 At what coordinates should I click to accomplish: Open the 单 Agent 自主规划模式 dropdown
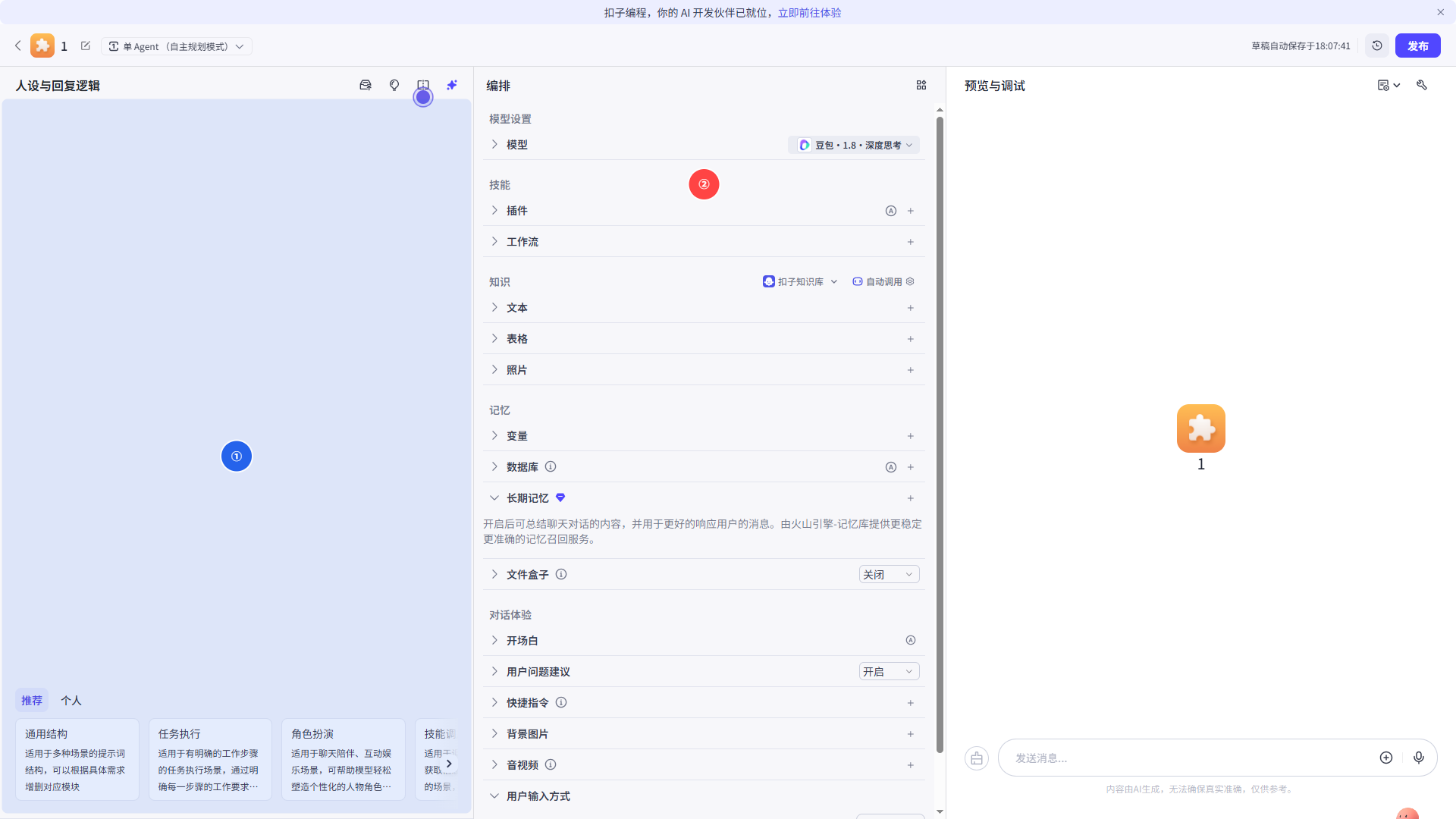pos(177,45)
